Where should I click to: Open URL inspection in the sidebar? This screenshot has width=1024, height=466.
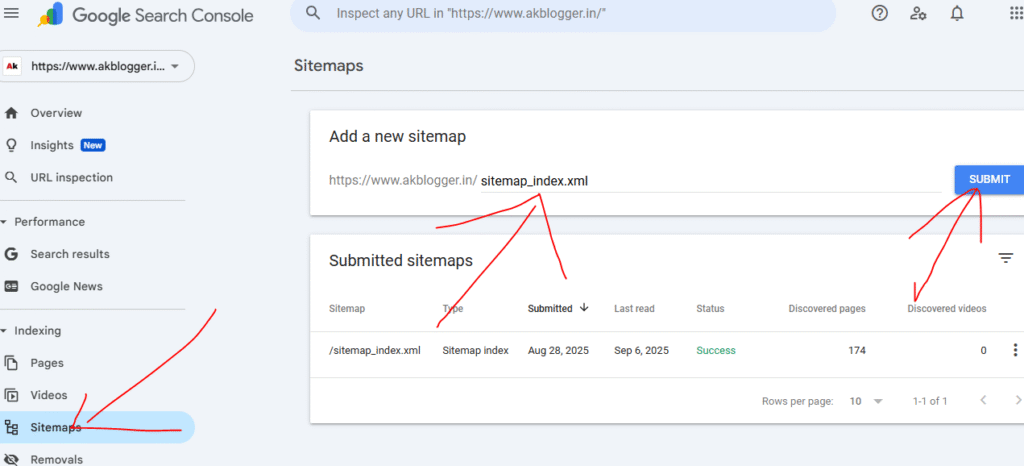tap(71, 178)
